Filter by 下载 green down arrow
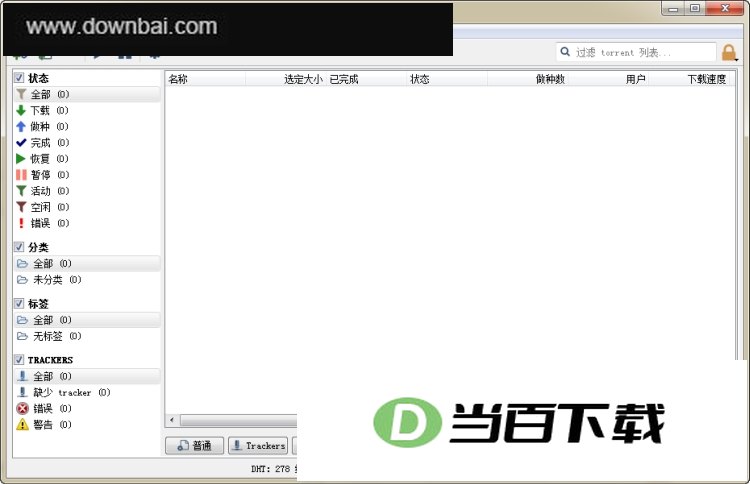This screenshot has height=484, width=750. pyautogui.click(x=21, y=110)
